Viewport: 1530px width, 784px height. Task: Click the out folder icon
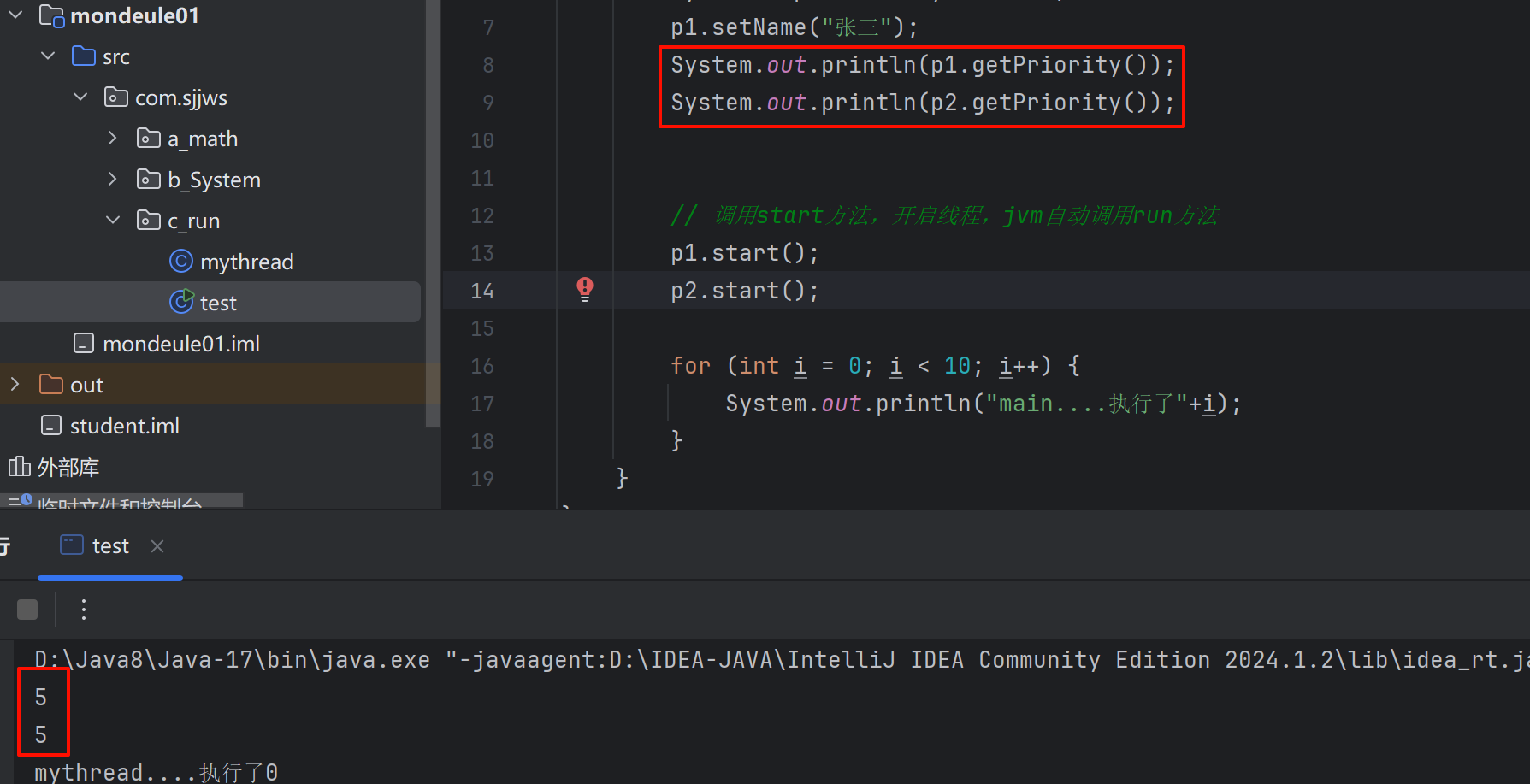[51, 385]
